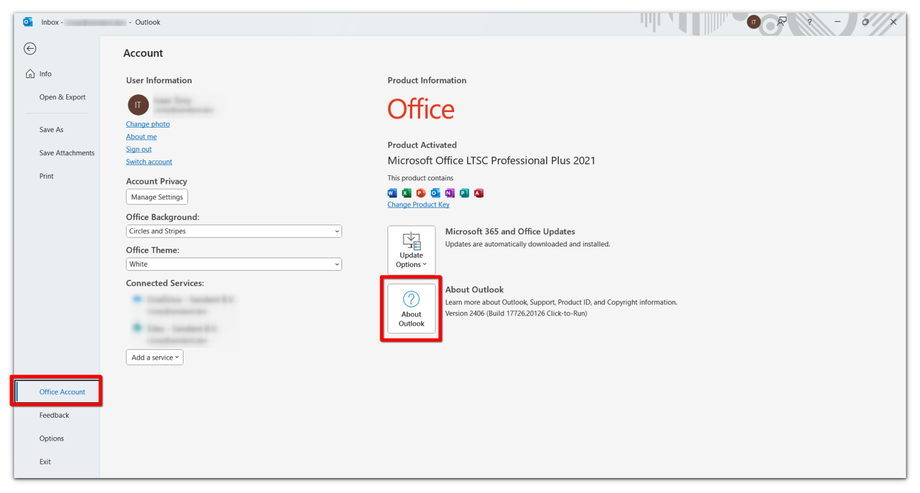Open the Feedback page
920x493 pixels.
coord(54,416)
